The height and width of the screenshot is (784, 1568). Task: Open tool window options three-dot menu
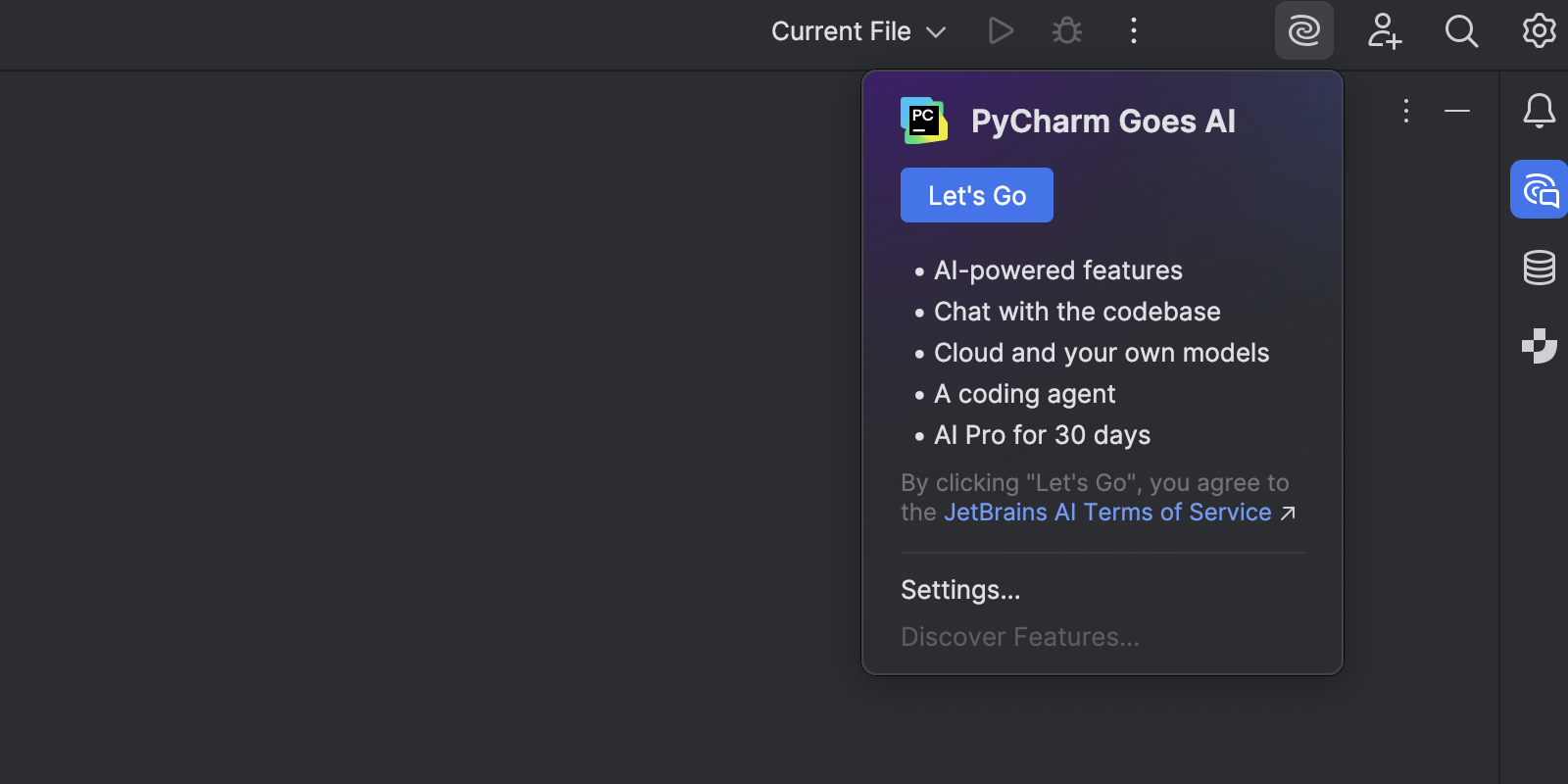pos(1406,111)
